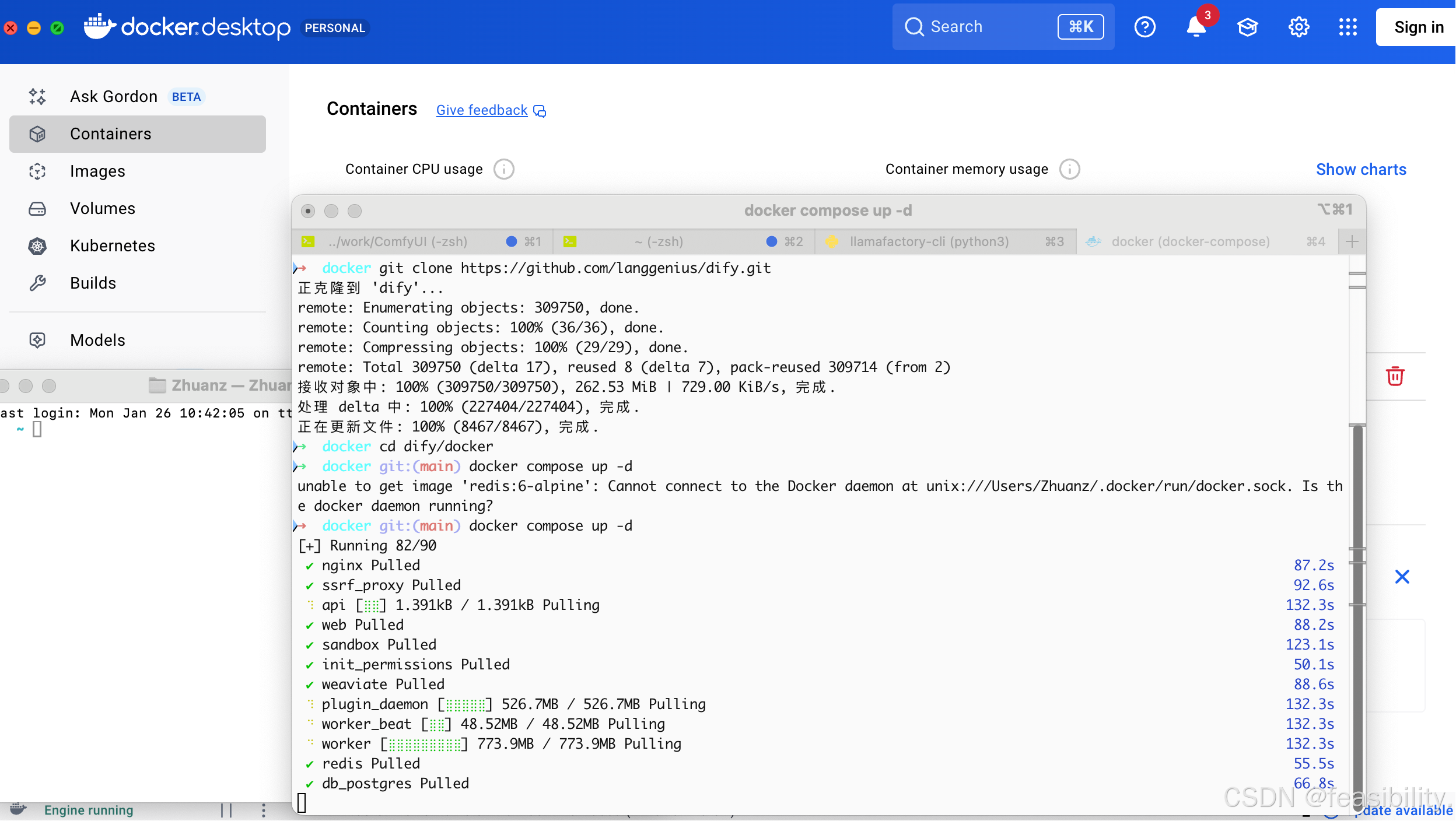Viewport: 1456px width, 821px height.
Task: Open the Learning center graduation cap icon
Action: click(x=1247, y=27)
